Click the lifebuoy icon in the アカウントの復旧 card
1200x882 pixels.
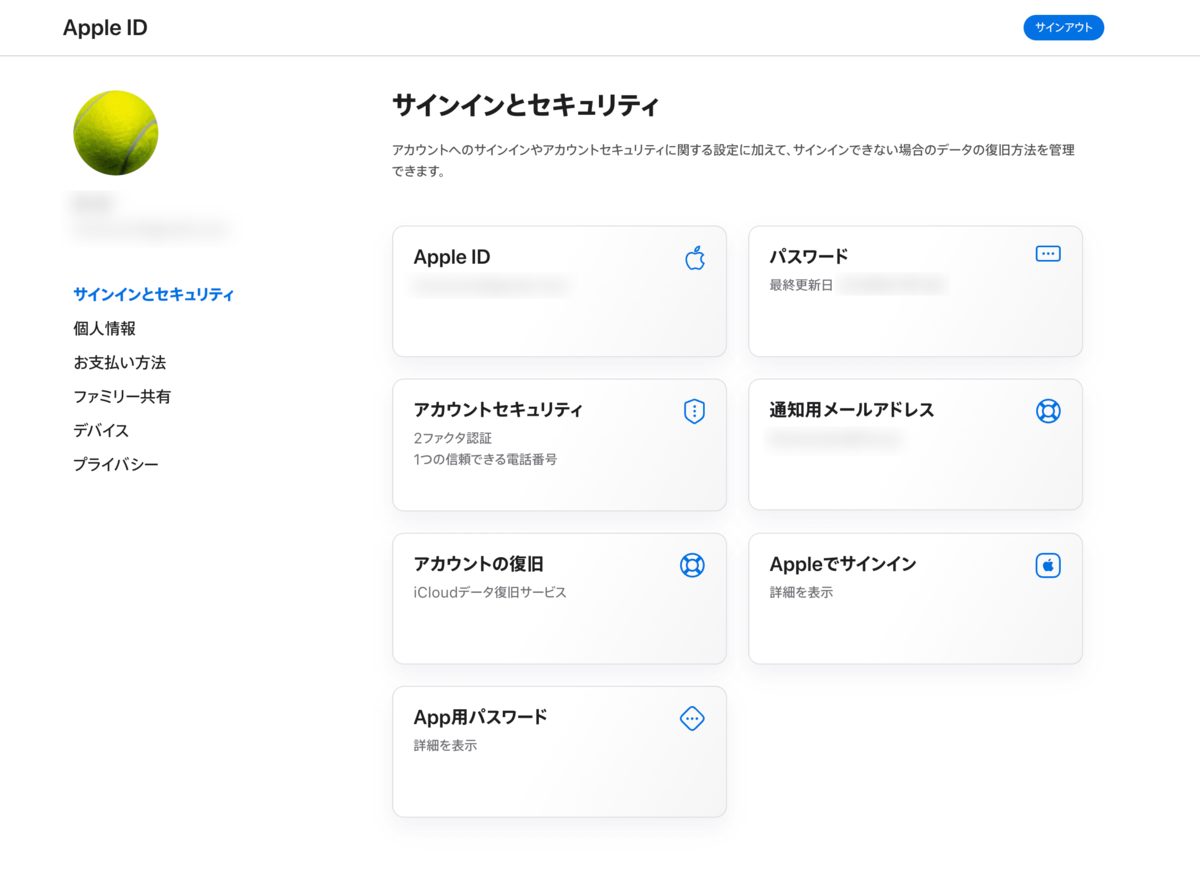coord(692,565)
